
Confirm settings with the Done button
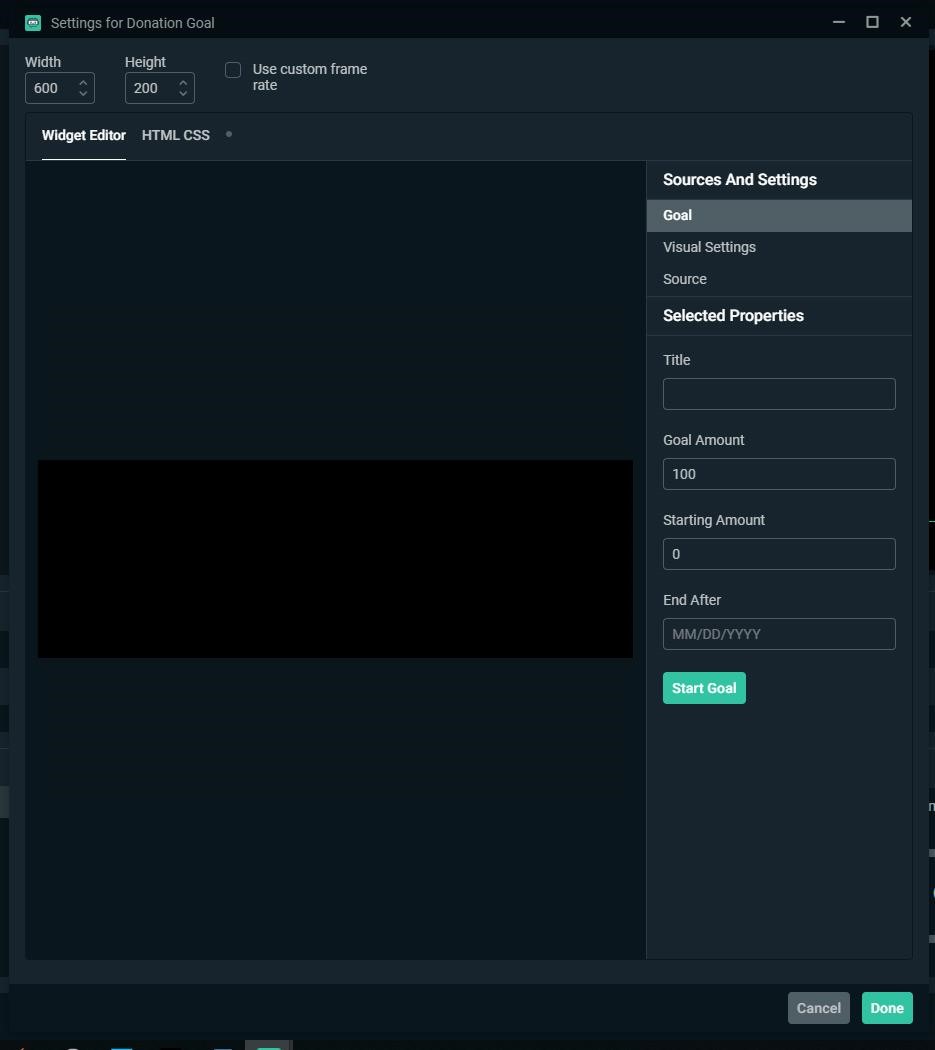[886, 1008]
